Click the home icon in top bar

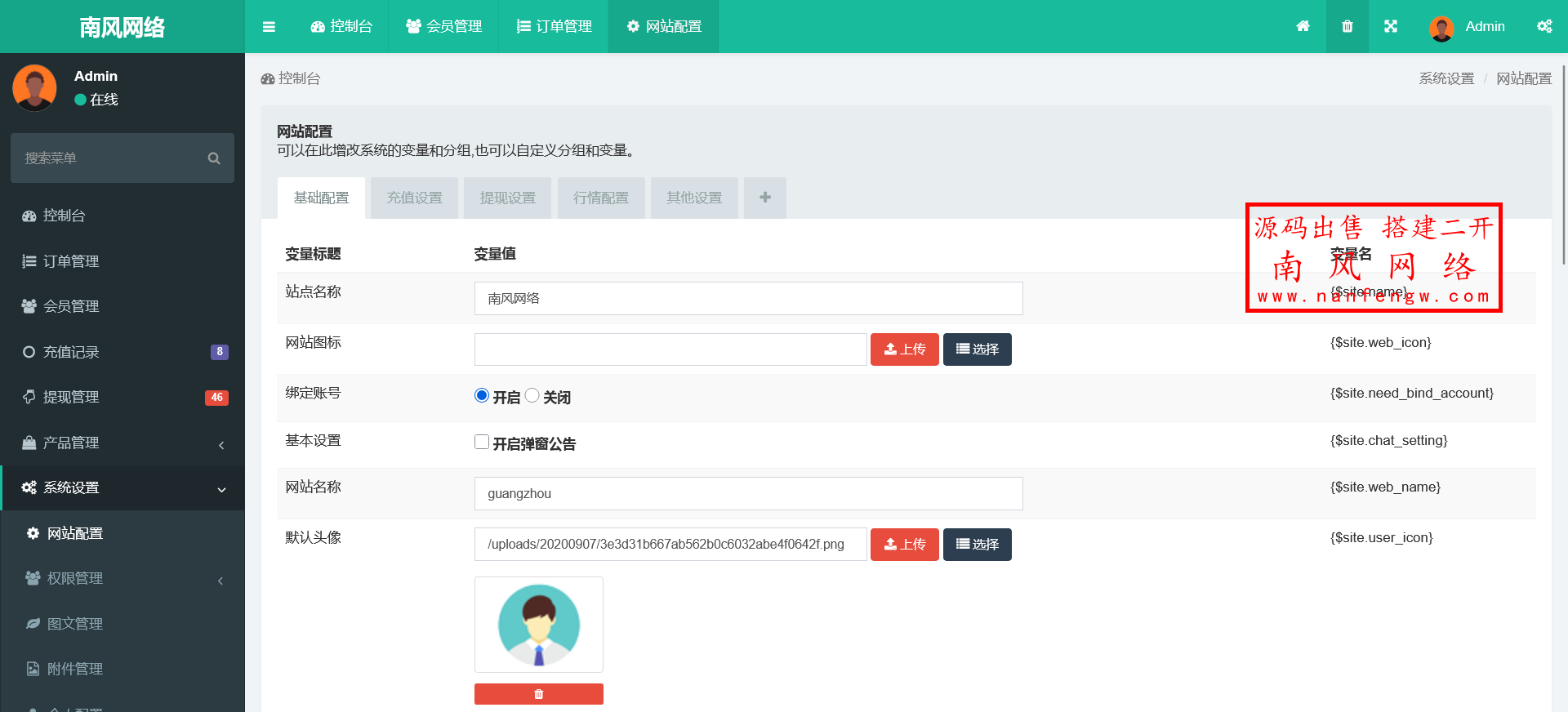[x=1303, y=26]
